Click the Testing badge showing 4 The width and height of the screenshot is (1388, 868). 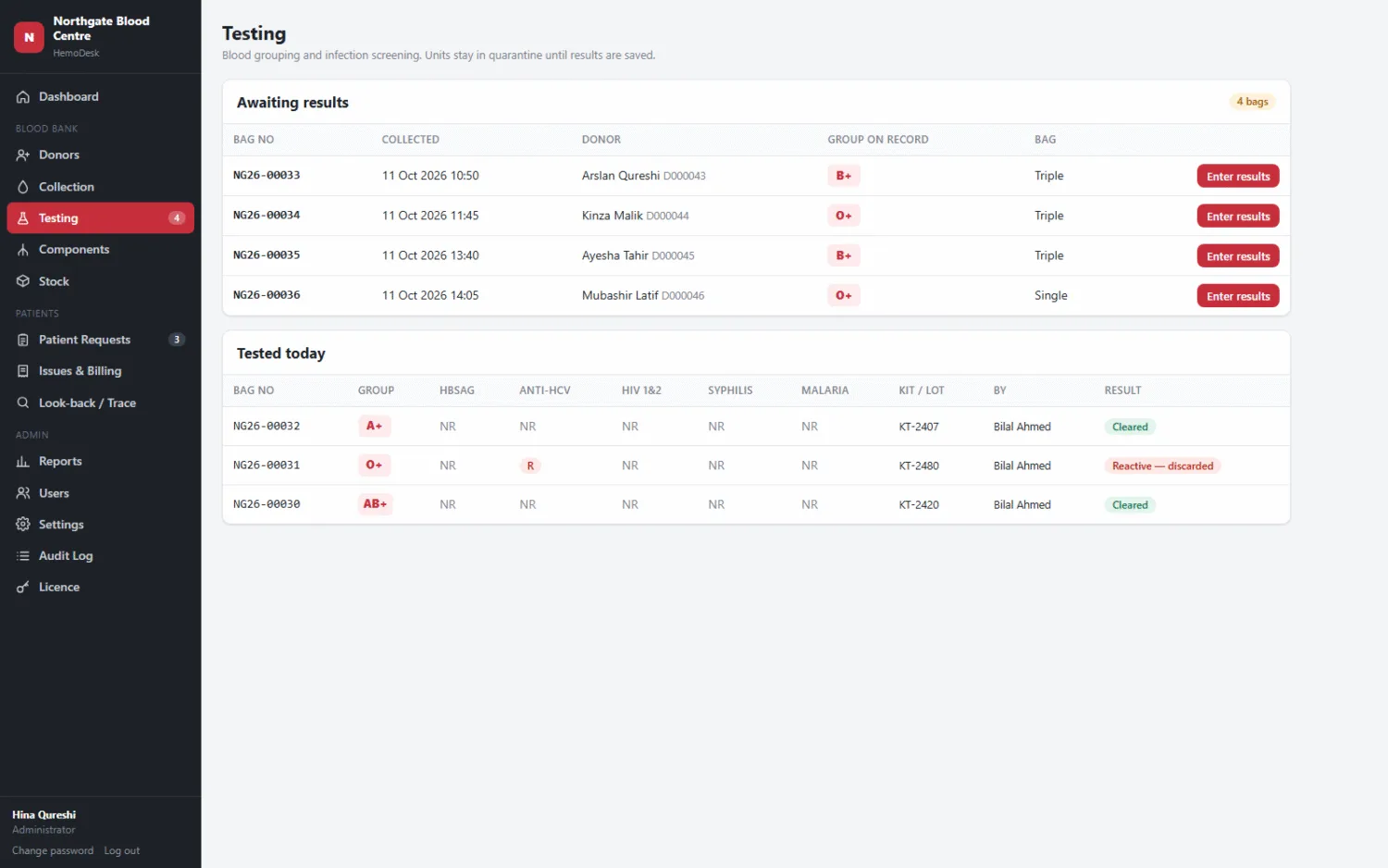177,218
